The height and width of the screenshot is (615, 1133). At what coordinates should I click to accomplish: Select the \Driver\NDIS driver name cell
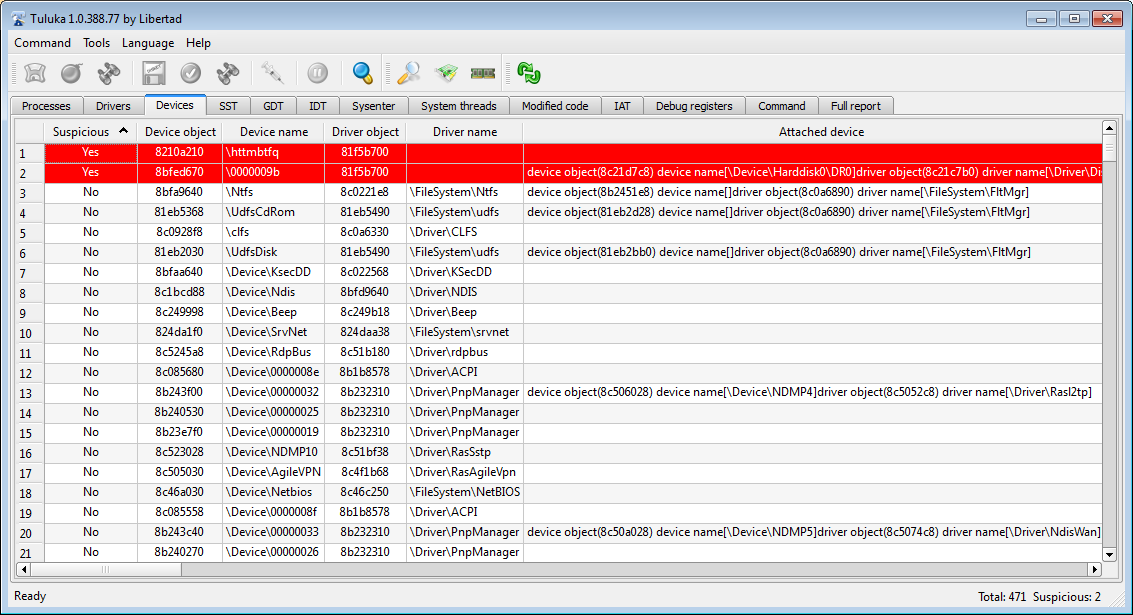tap(465, 292)
